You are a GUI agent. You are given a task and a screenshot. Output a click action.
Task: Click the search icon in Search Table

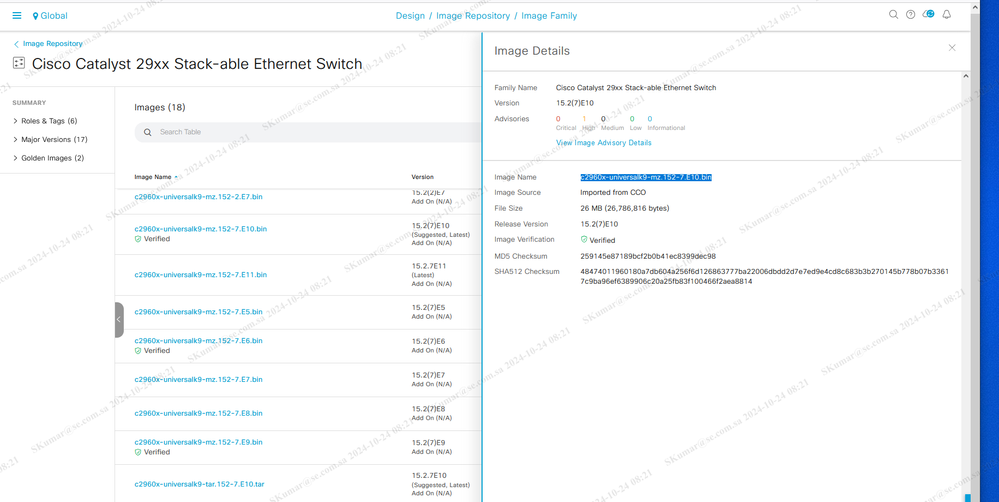click(x=148, y=133)
